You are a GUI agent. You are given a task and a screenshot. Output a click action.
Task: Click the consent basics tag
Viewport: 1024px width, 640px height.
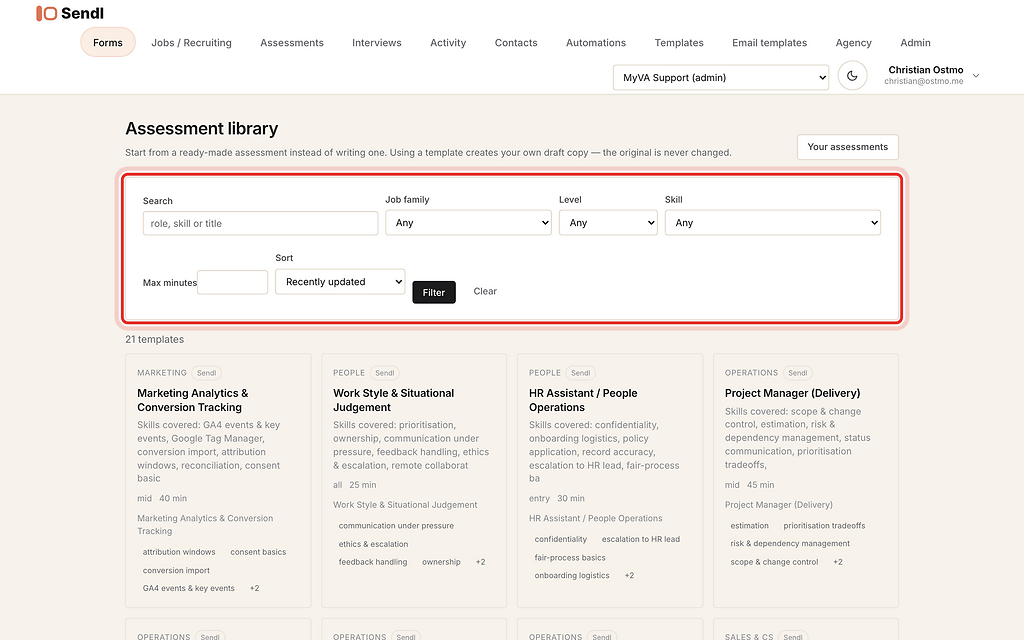click(258, 552)
